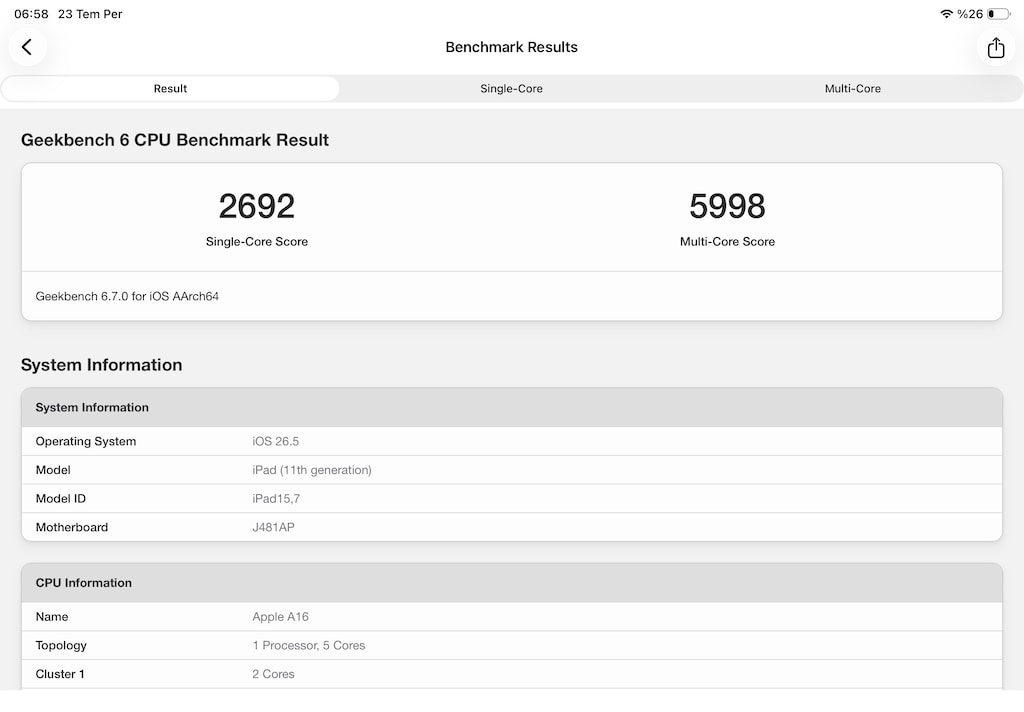Tap the battery indicator icon
Screen dimensions: 1024x712
click(x=999, y=14)
